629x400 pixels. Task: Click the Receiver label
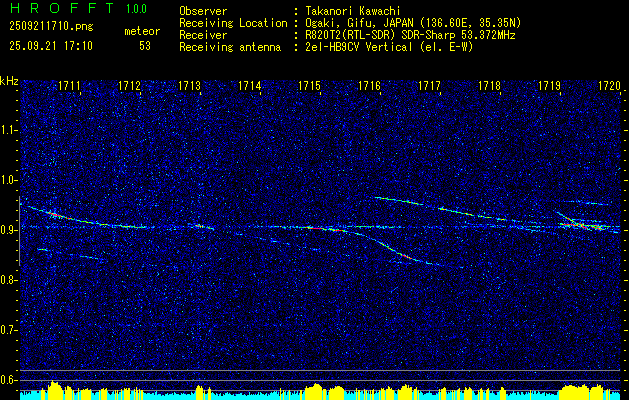pyautogui.click(x=203, y=35)
